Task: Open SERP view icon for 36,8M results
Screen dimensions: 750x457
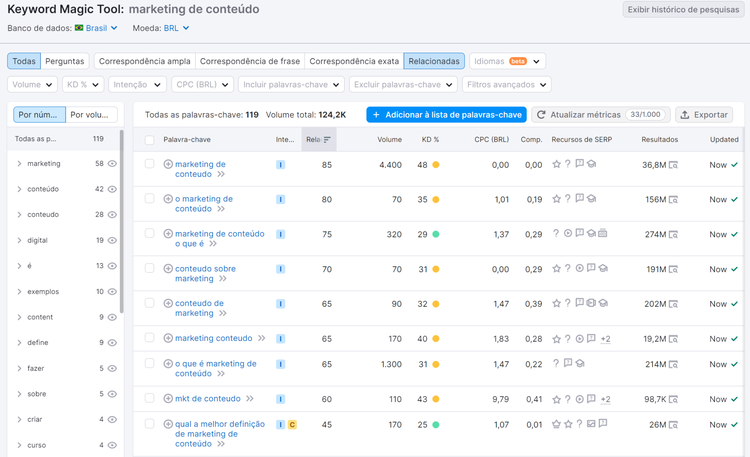Action: 673,165
